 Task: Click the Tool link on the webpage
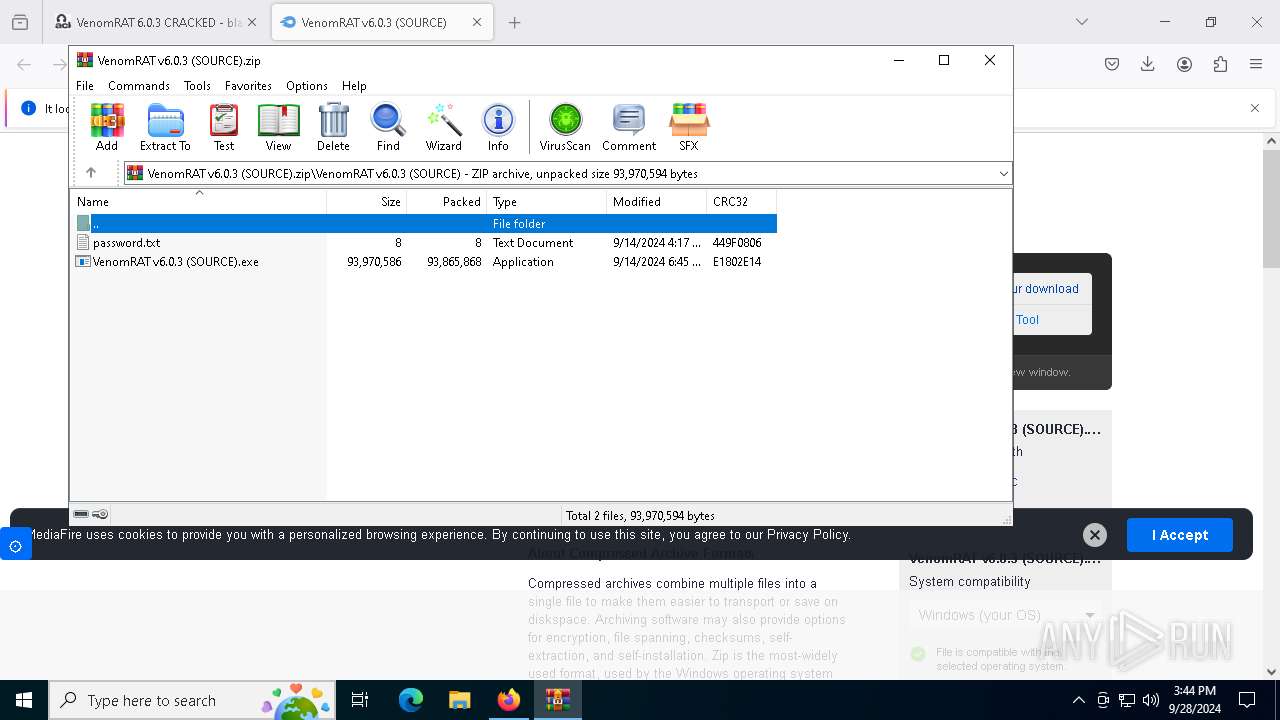(x=1027, y=319)
